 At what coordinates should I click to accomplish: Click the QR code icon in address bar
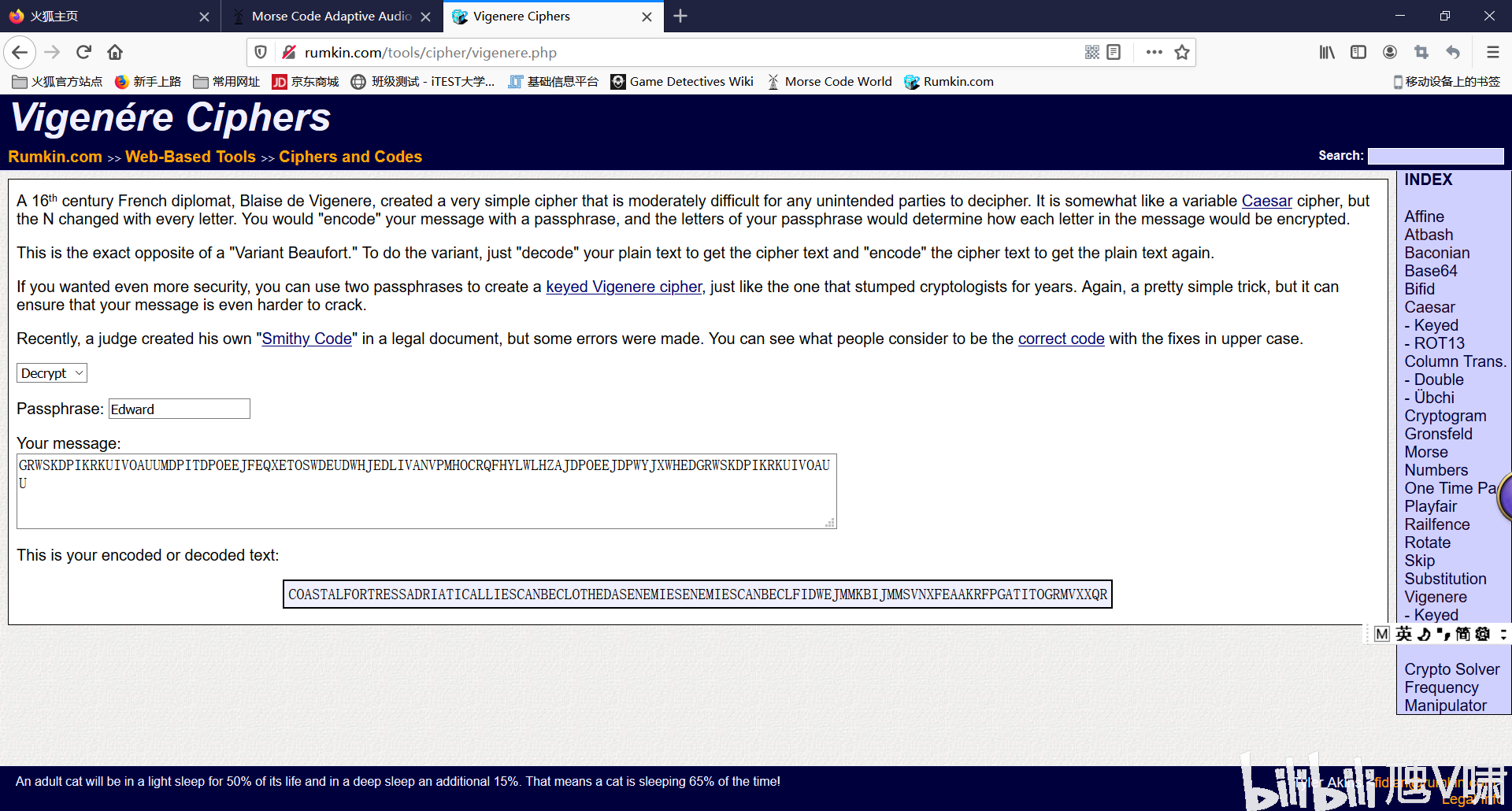coord(1091,52)
